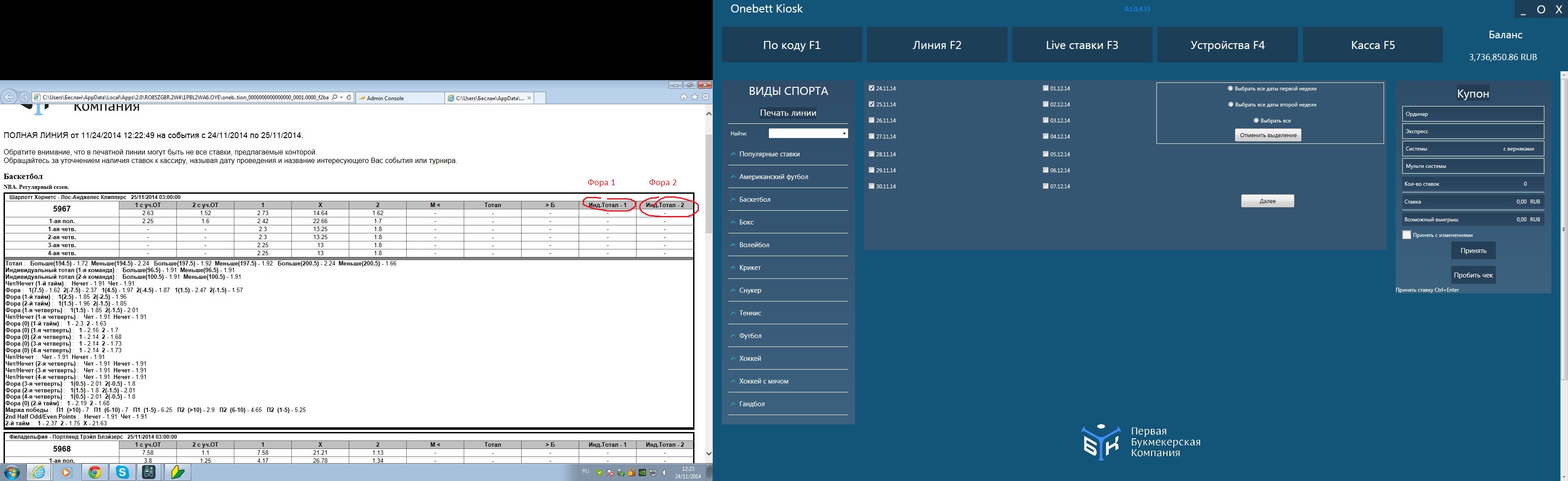Check the 30.11.14 date checkbox
This screenshot has width=1568, height=481.
point(872,186)
